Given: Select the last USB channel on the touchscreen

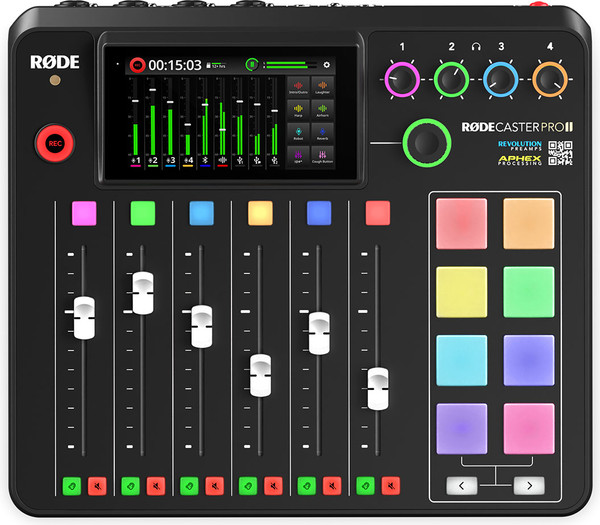Looking at the screenshot, I should [x=274, y=161].
